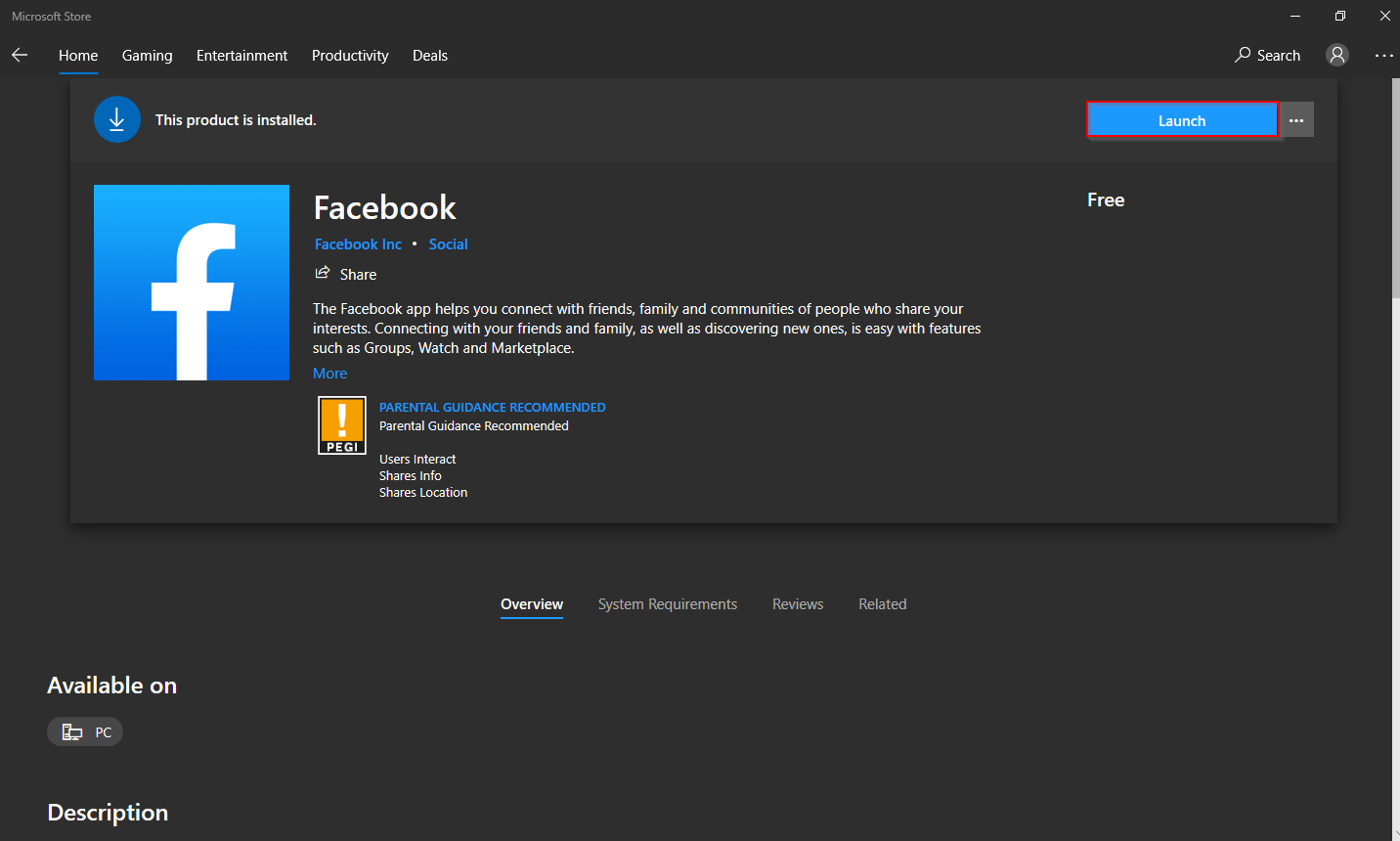View System Requirements tab
The width and height of the screenshot is (1400, 841).
tap(668, 604)
